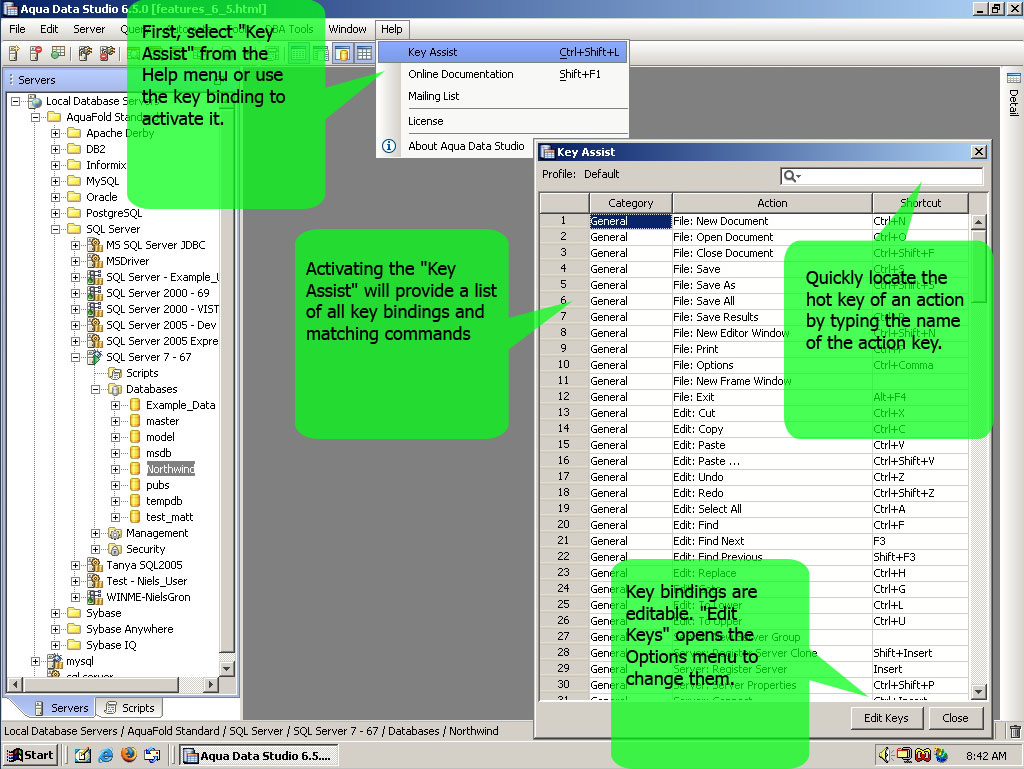Select Key Assist from Help menu
Screen dimensions: 1024x769
(x=503, y=52)
